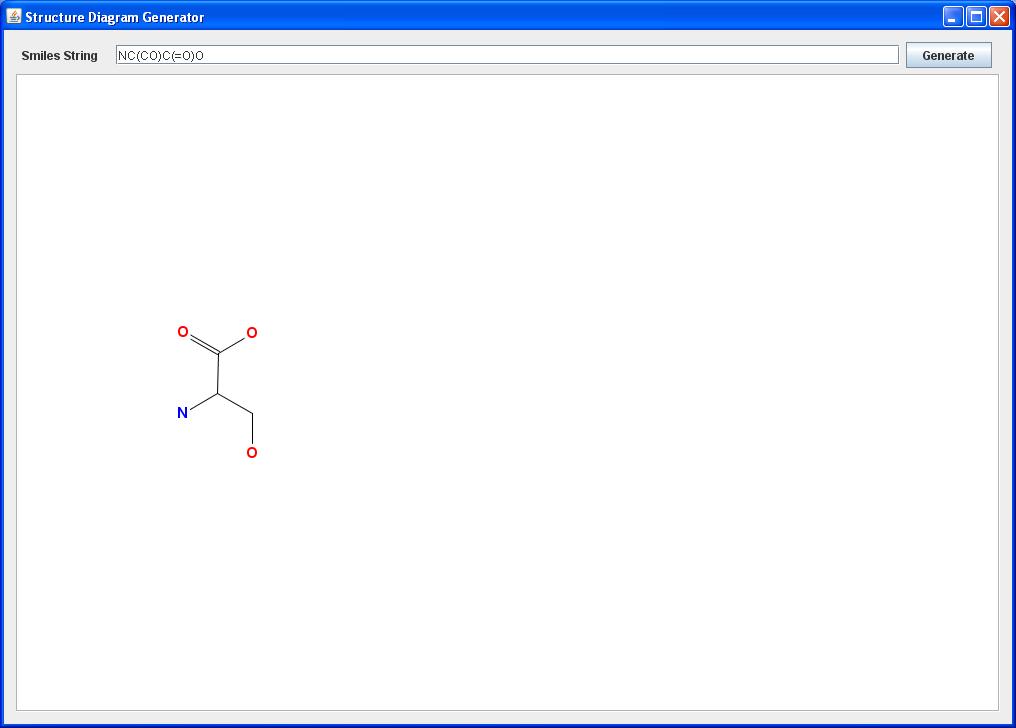Viewport: 1016px width, 728px height.
Task: Click the Smiles String label
Action: 60,55
